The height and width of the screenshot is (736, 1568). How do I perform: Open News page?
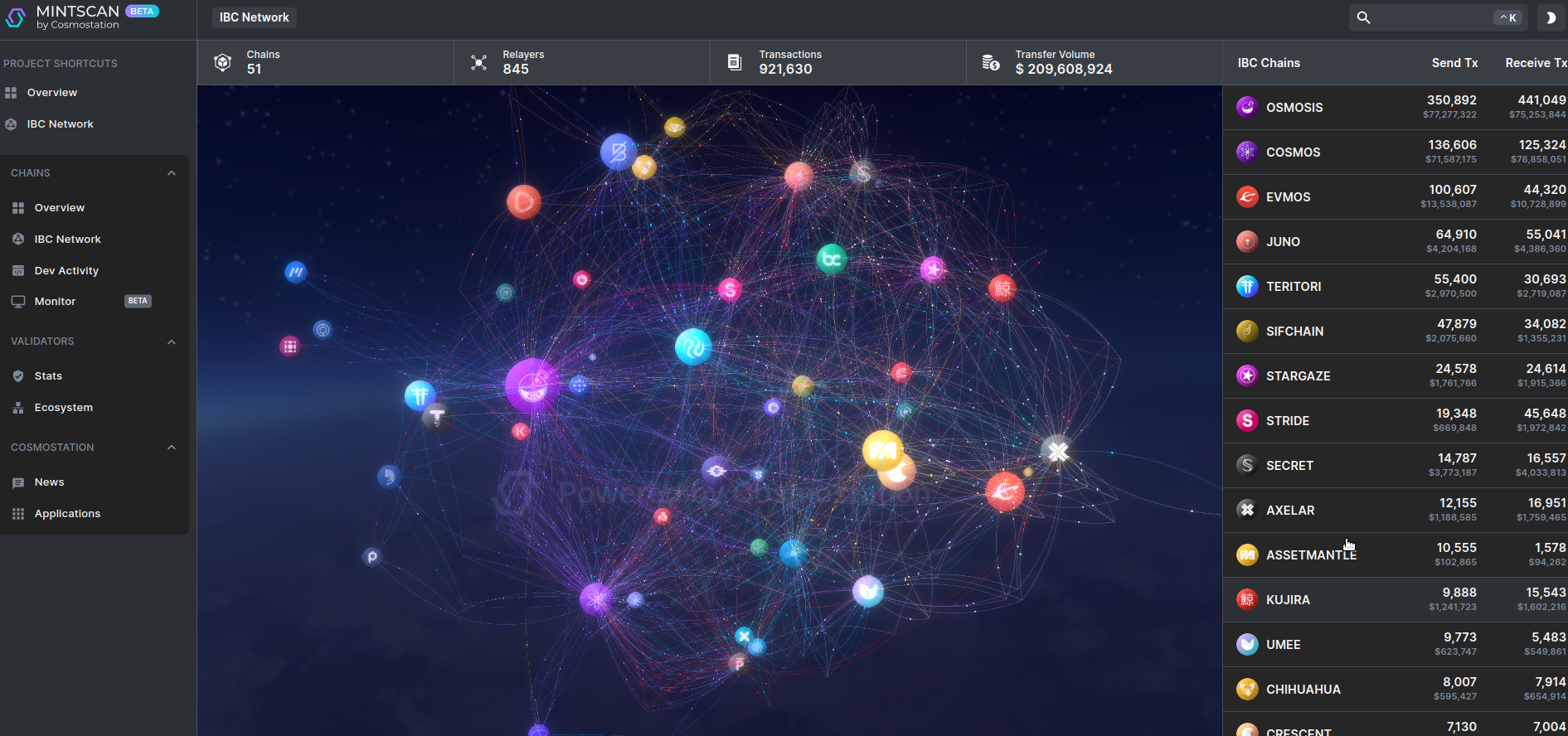(49, 482)
